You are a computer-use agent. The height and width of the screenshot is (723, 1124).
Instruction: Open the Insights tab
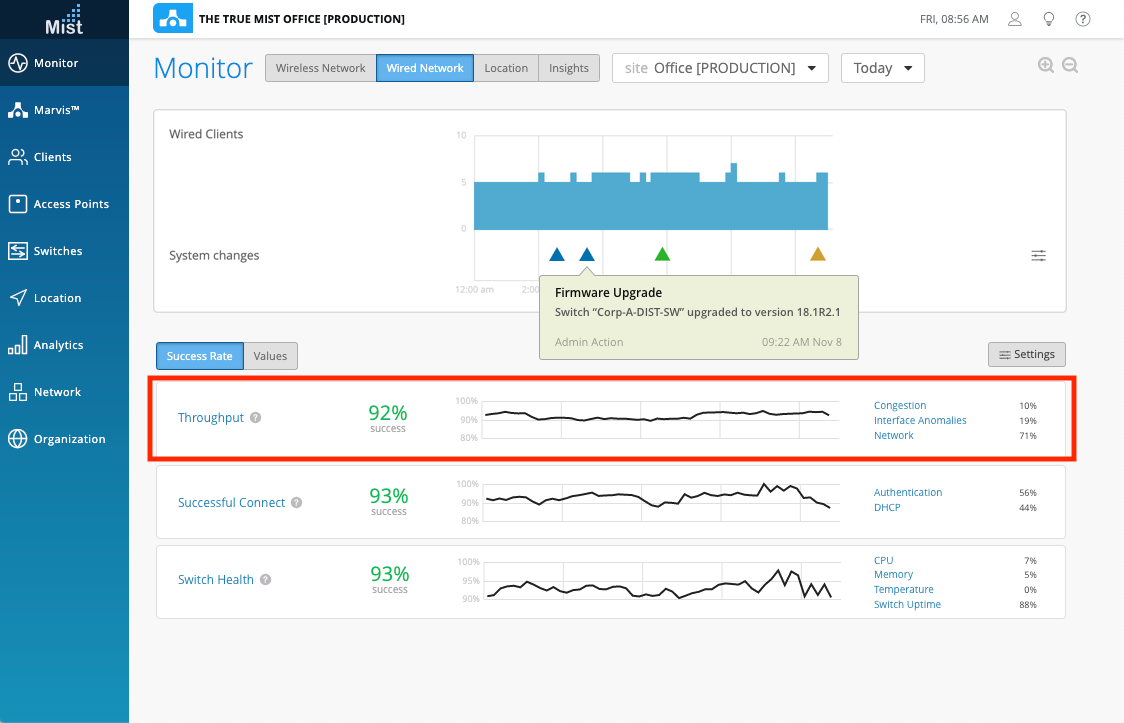(569, 68)
